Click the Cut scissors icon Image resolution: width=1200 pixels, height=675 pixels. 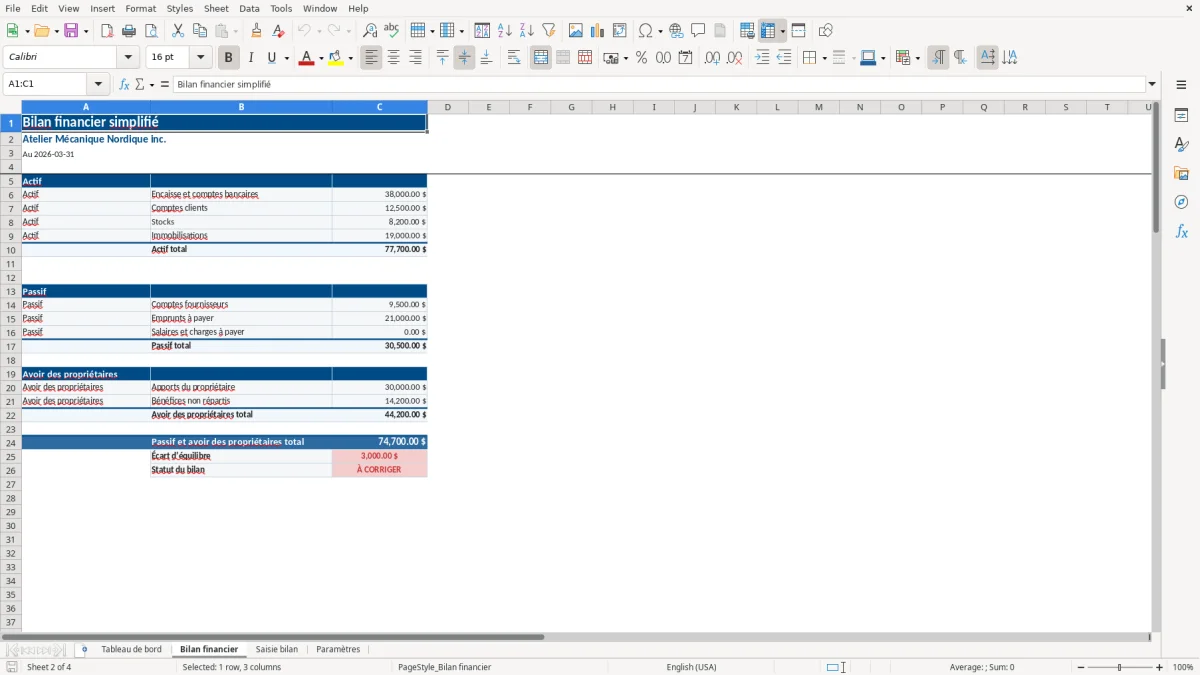tap(178, 31)
